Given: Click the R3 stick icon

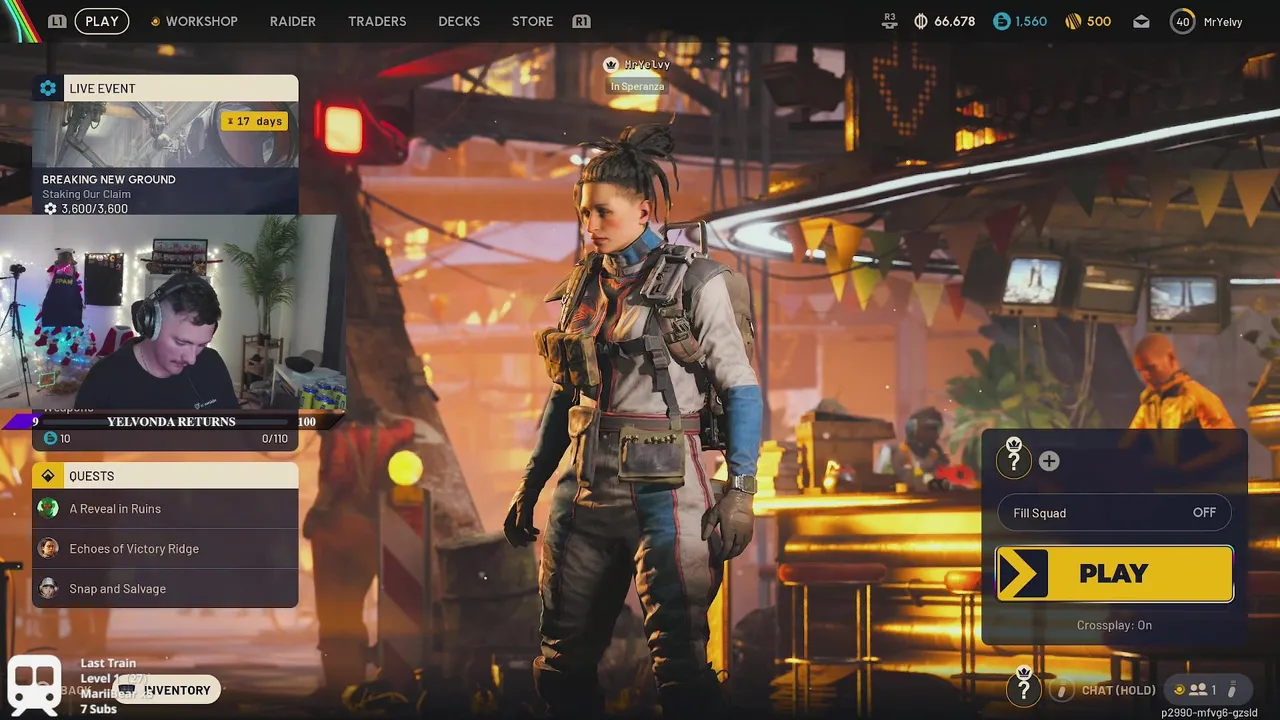Looking at the screenshot, I should coord(890,21).
